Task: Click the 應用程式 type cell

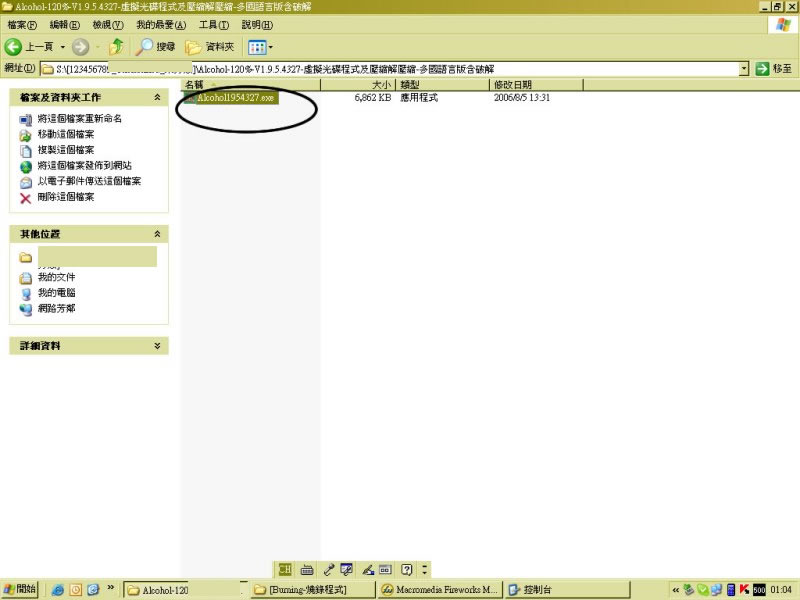Action: click(x=419, y=97)
